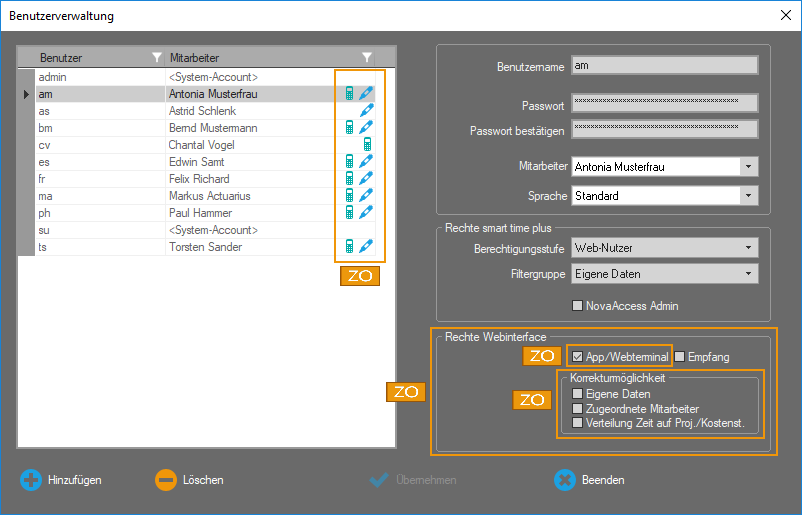Enable the Zugeordnete Mitarbeiter correction option
Screen dimensions: 802x515
577,409
